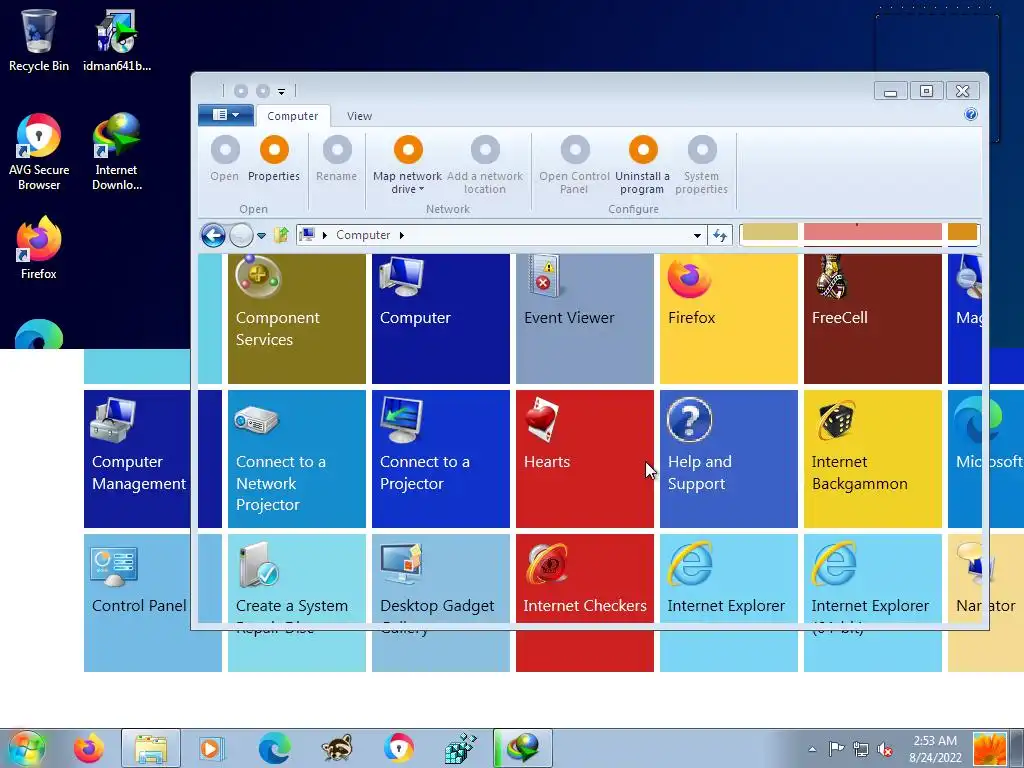
Task: Open the Windows Start button
Action: point(27,748)
